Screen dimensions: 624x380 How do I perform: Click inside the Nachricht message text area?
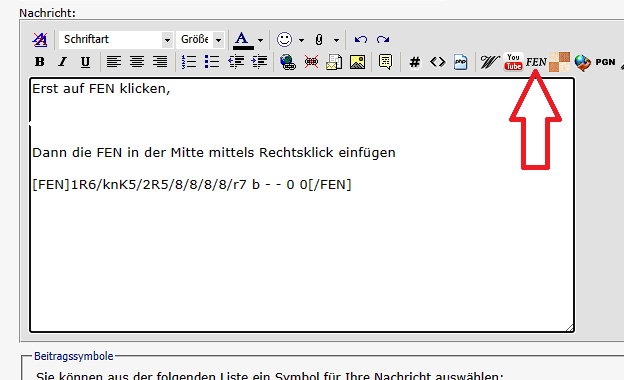302,205
